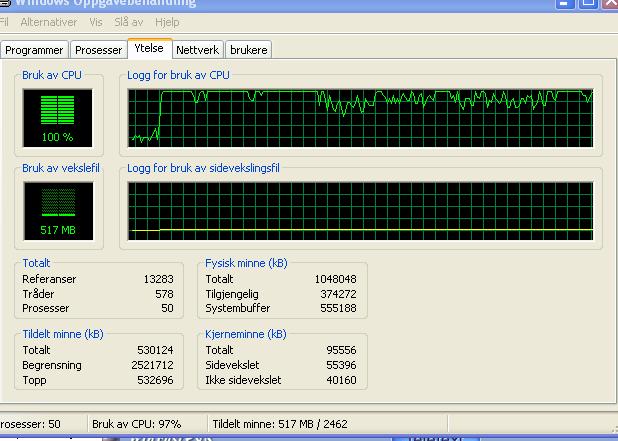Switch to the Programmer tab
Image resolution: width=618 pixels, height=441 pixels.
coord(34,50)
